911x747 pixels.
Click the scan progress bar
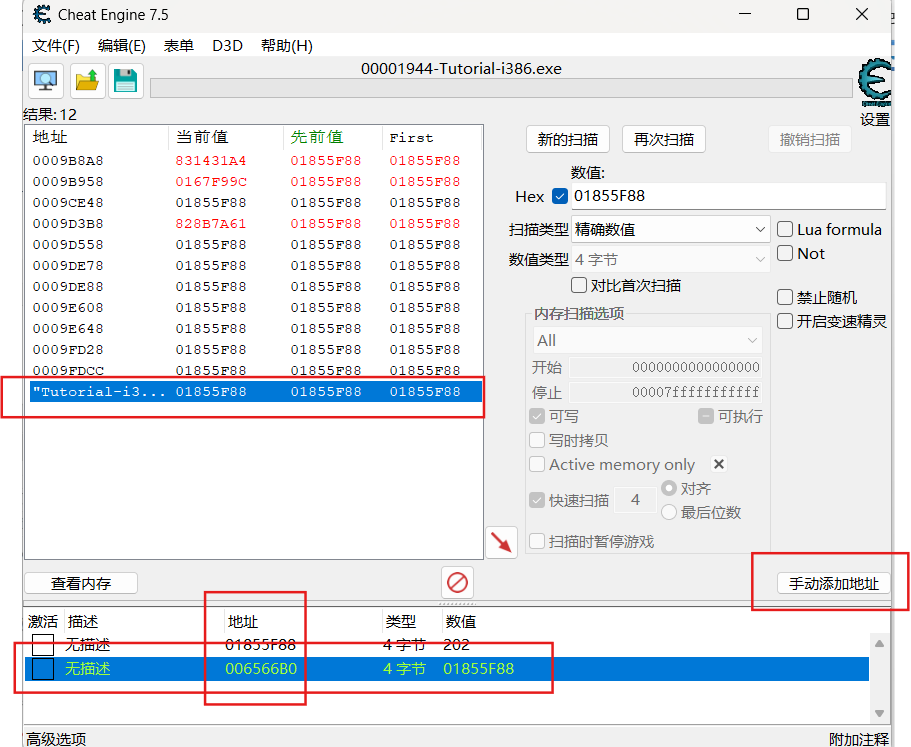point(500,88)
